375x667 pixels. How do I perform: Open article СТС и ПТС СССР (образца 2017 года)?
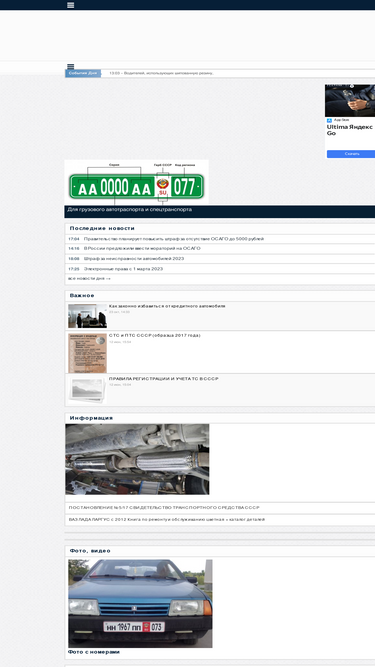(x=155, y=336)
